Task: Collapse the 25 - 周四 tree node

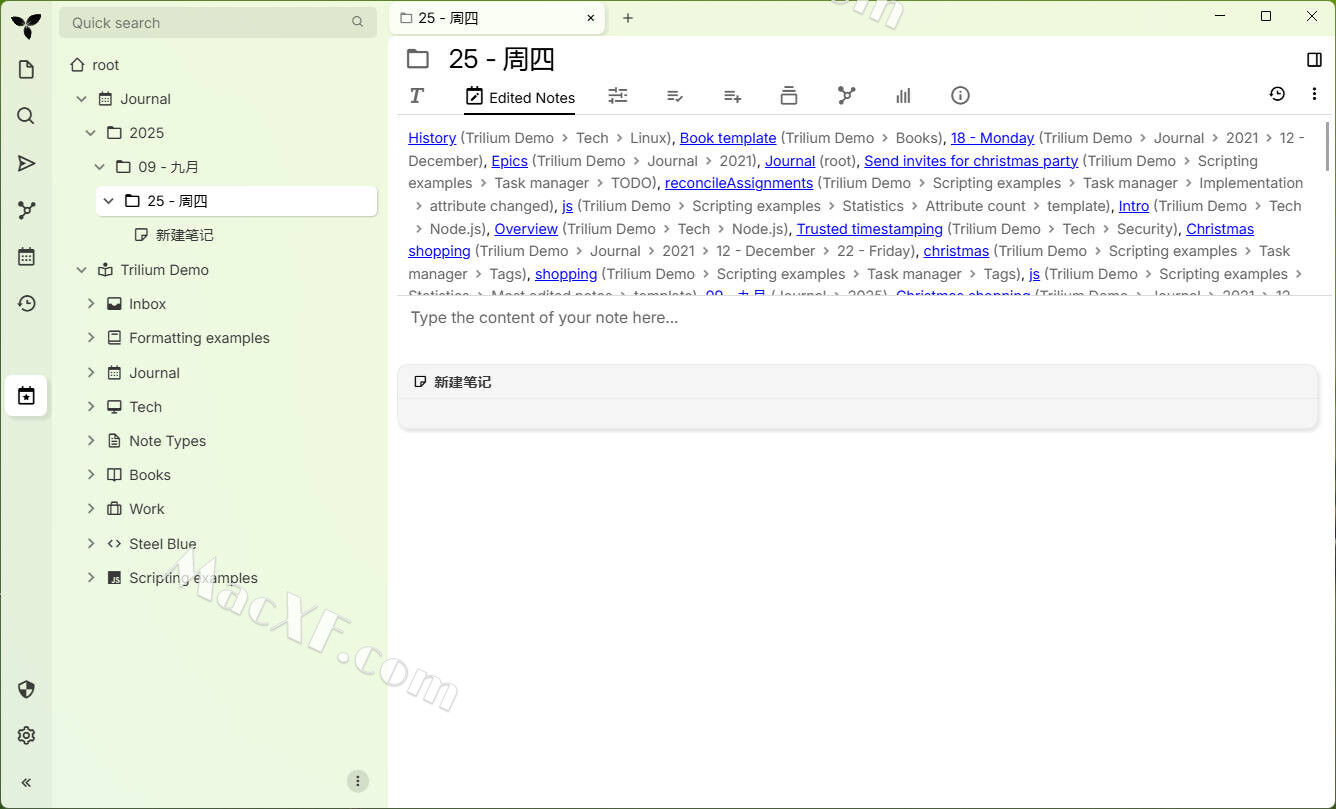Action: pyautogui.click(x=109, y=201)
